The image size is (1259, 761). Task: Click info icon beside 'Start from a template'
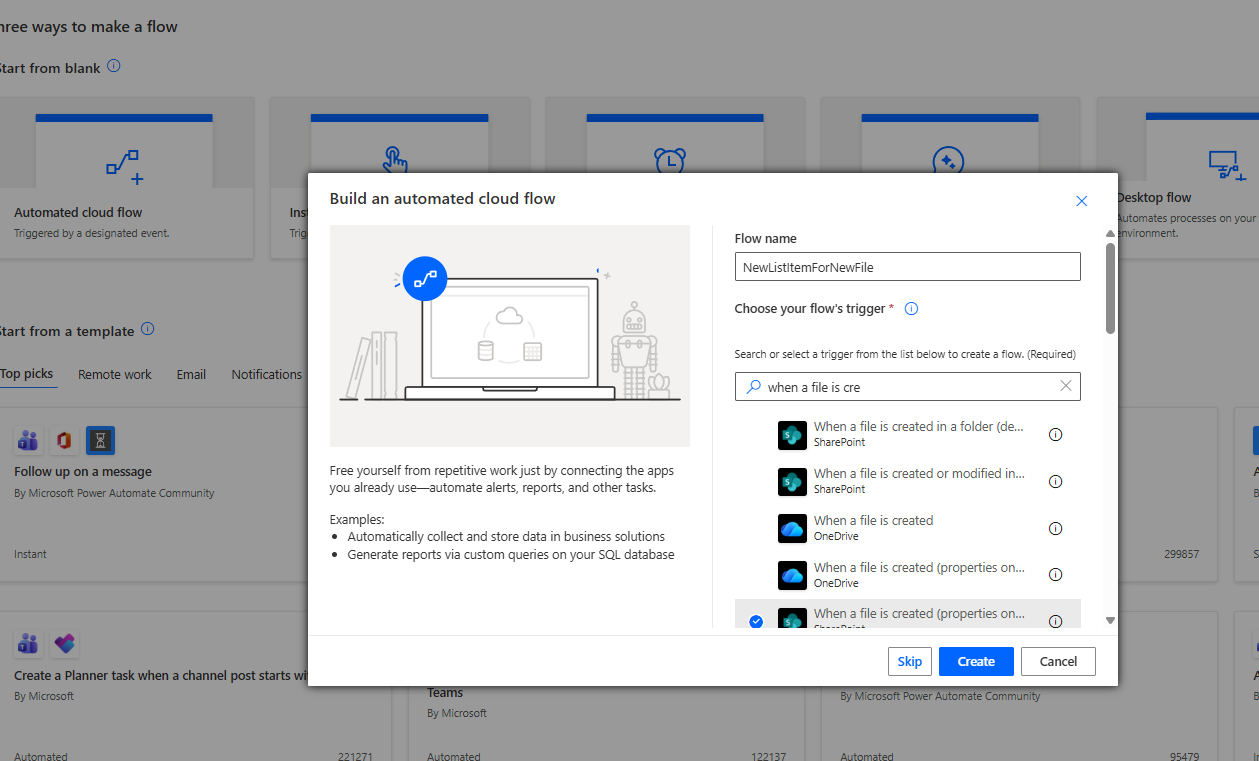tap(147, 329)
